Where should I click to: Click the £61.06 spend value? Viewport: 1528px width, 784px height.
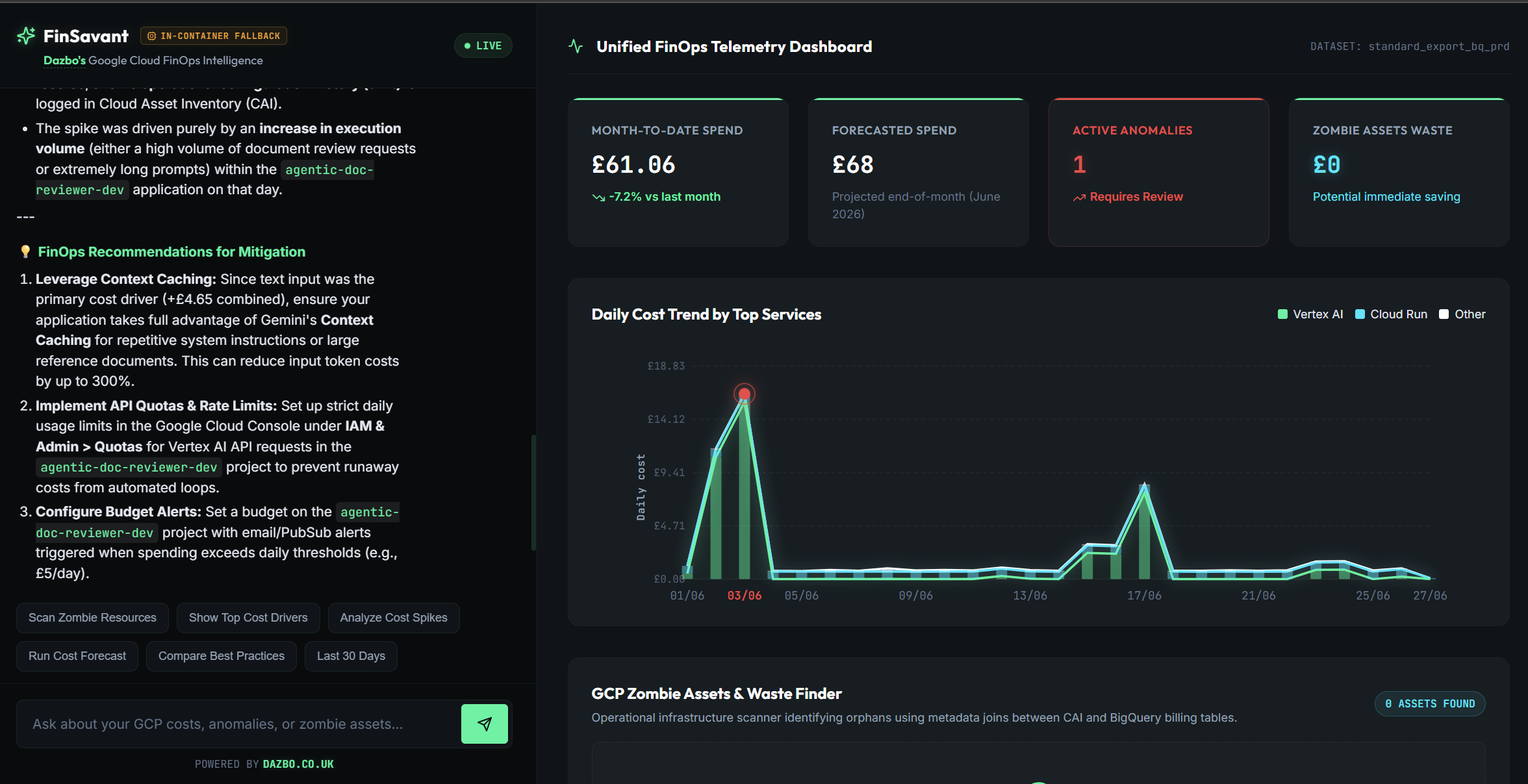pos(633,165)
